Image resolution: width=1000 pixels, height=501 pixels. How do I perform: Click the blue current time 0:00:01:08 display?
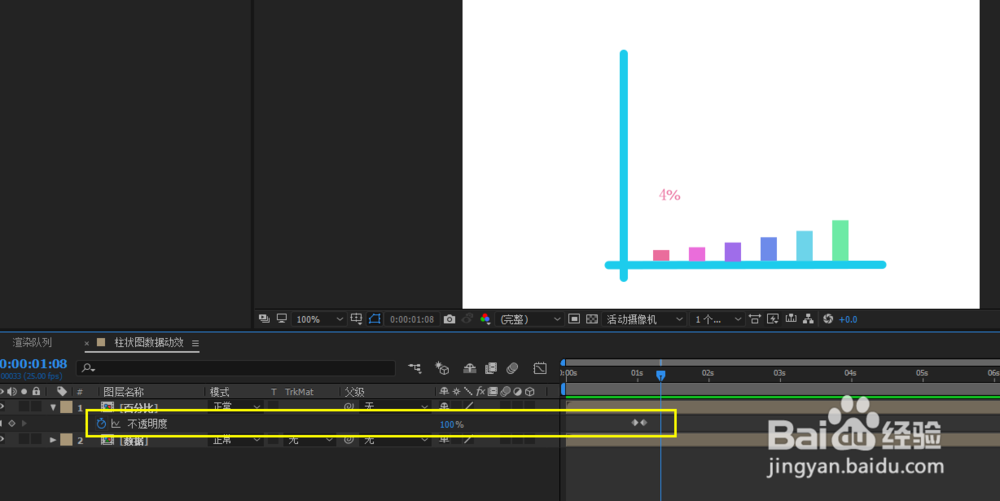pyautogui.click(x=33, y=364)
